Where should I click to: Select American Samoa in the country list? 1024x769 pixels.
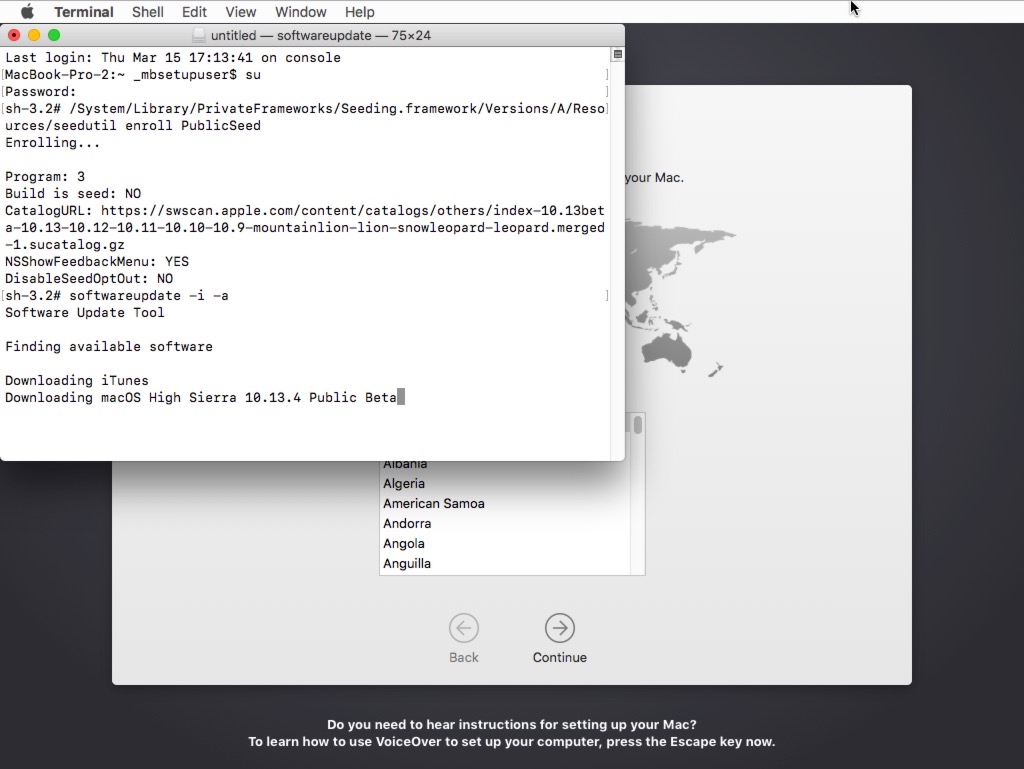click(505, 503)
